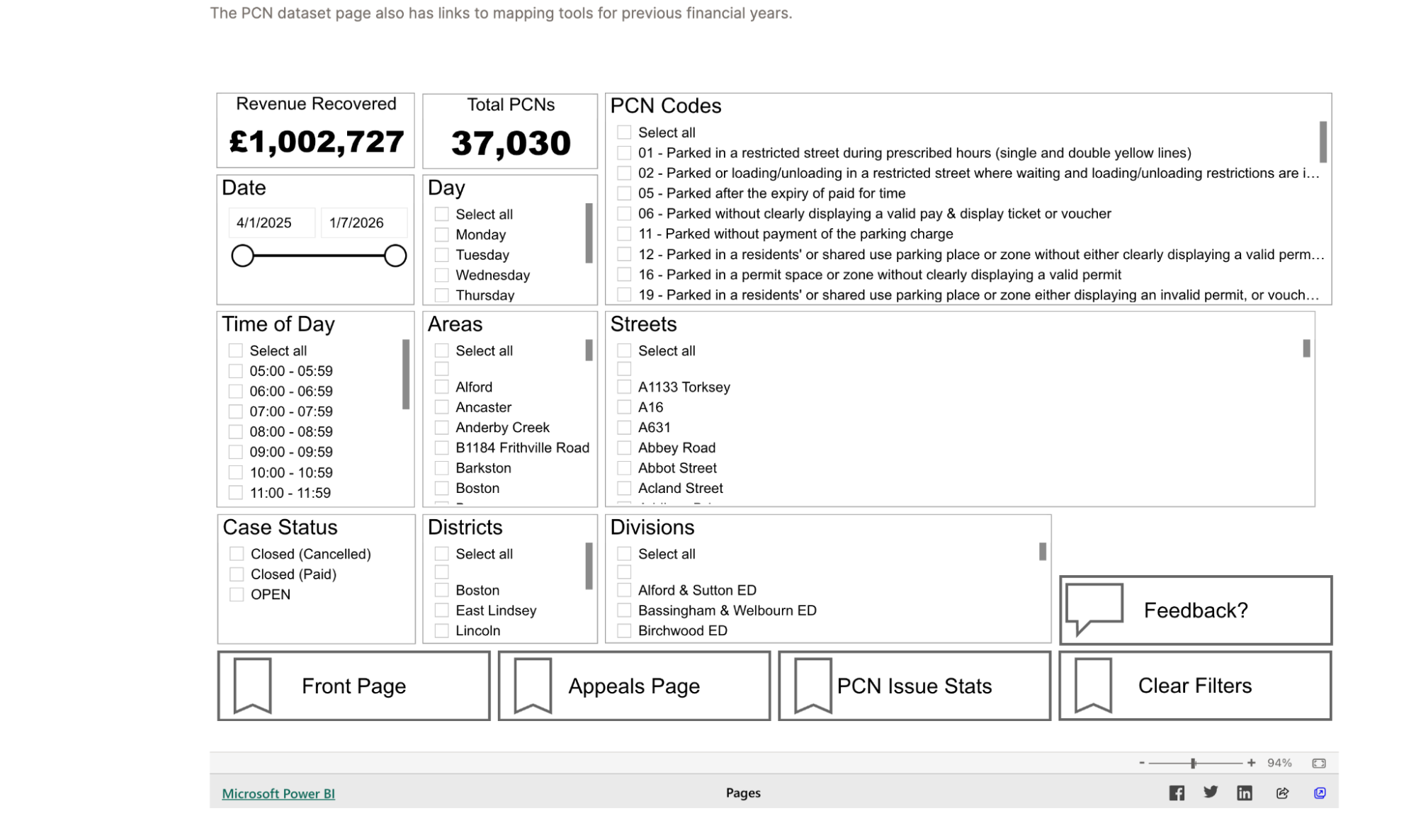This screenshot has height=840, width=1416.
Task: Click the start date field 4/1/2025
Action: 271,222
